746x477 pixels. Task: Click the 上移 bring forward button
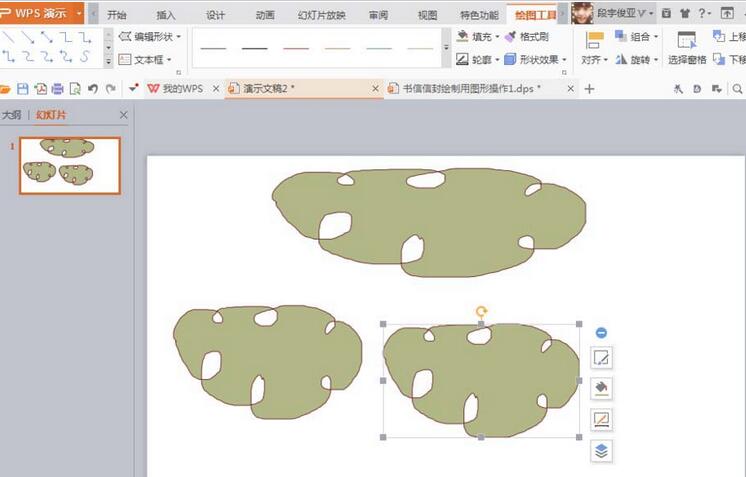729,36
